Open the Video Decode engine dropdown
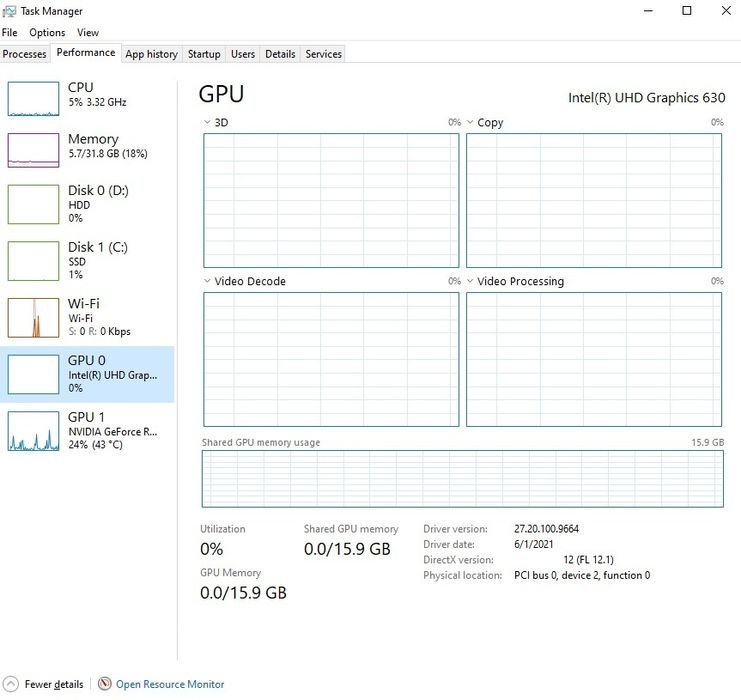The height and width of the screenshot is (700, 741). click(207, 281)
